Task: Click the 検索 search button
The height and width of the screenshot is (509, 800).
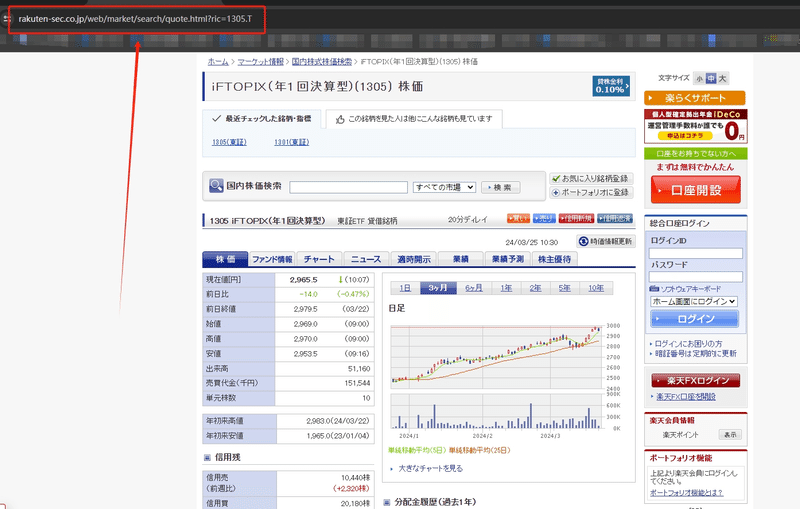Action: pos(501,187)
